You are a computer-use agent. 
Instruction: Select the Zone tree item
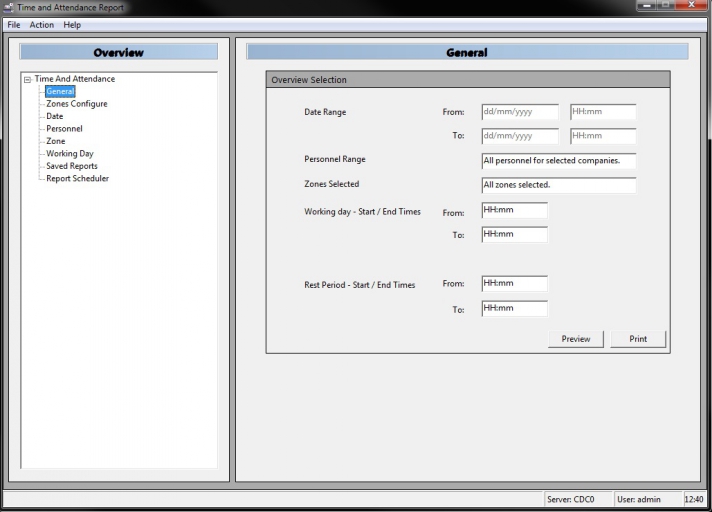pyautogui.click(x=55, y=141)
